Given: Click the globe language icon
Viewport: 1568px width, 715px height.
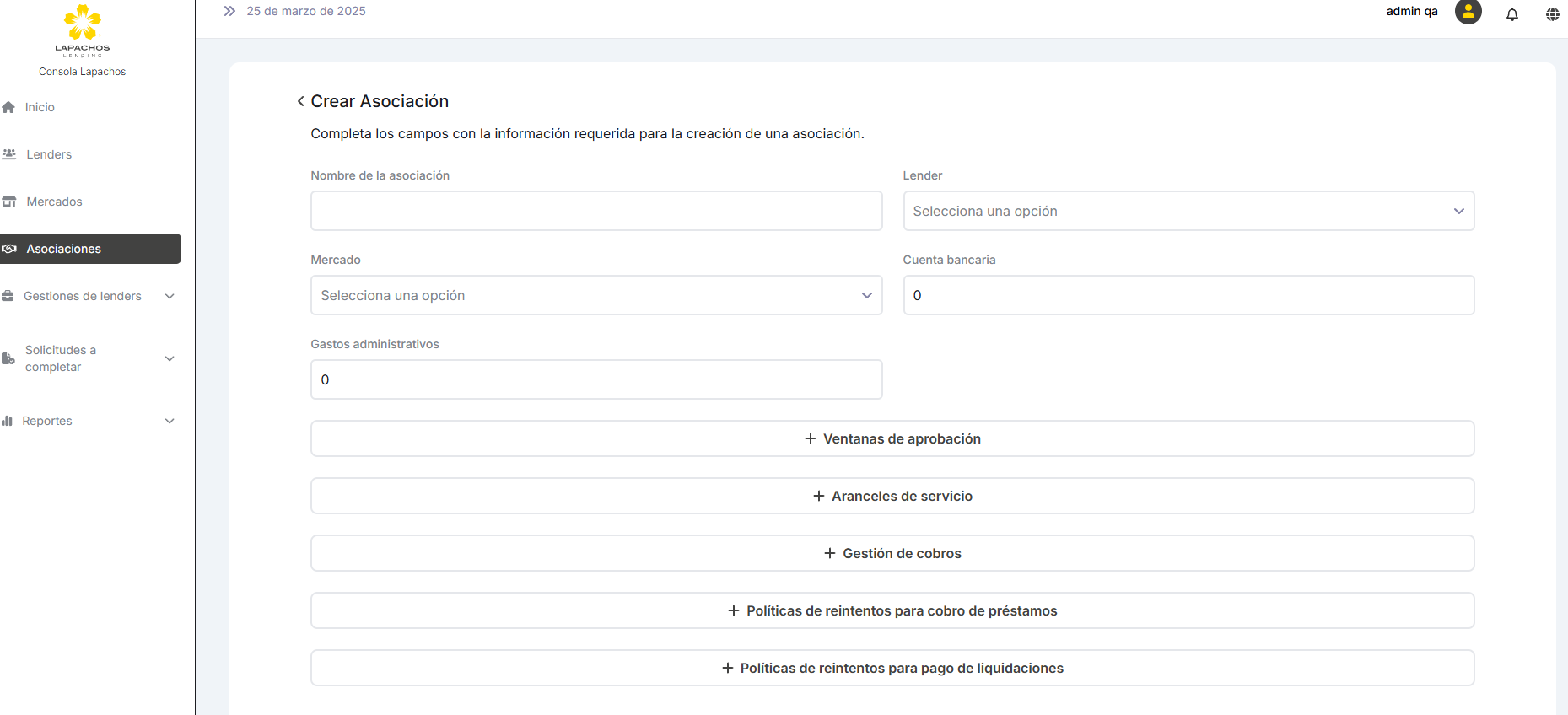Looking at the screenshot, I should point(1552,13).
